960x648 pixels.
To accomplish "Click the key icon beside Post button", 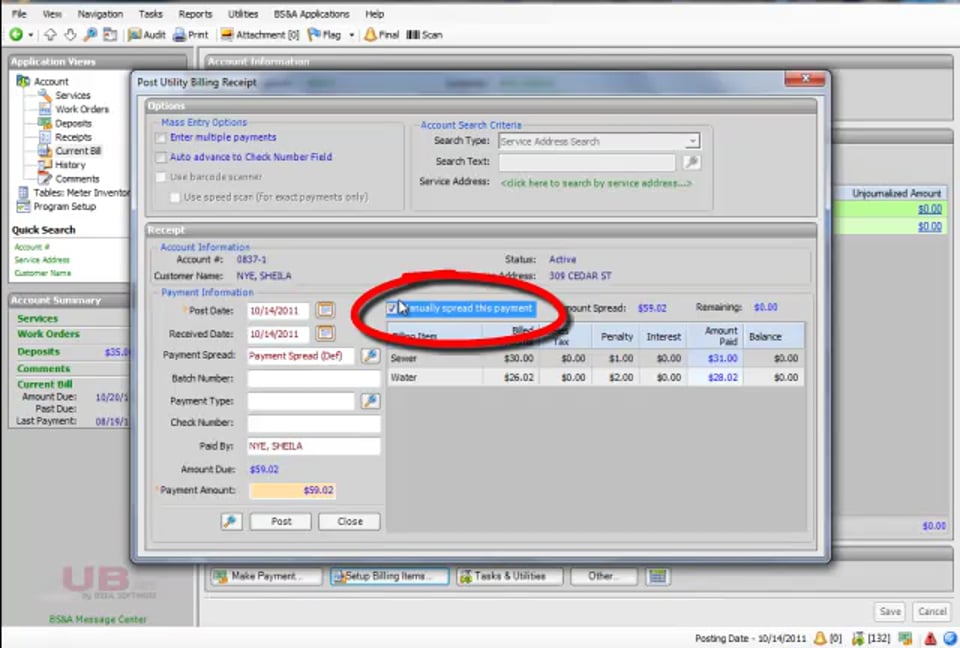I will (231, 521).
